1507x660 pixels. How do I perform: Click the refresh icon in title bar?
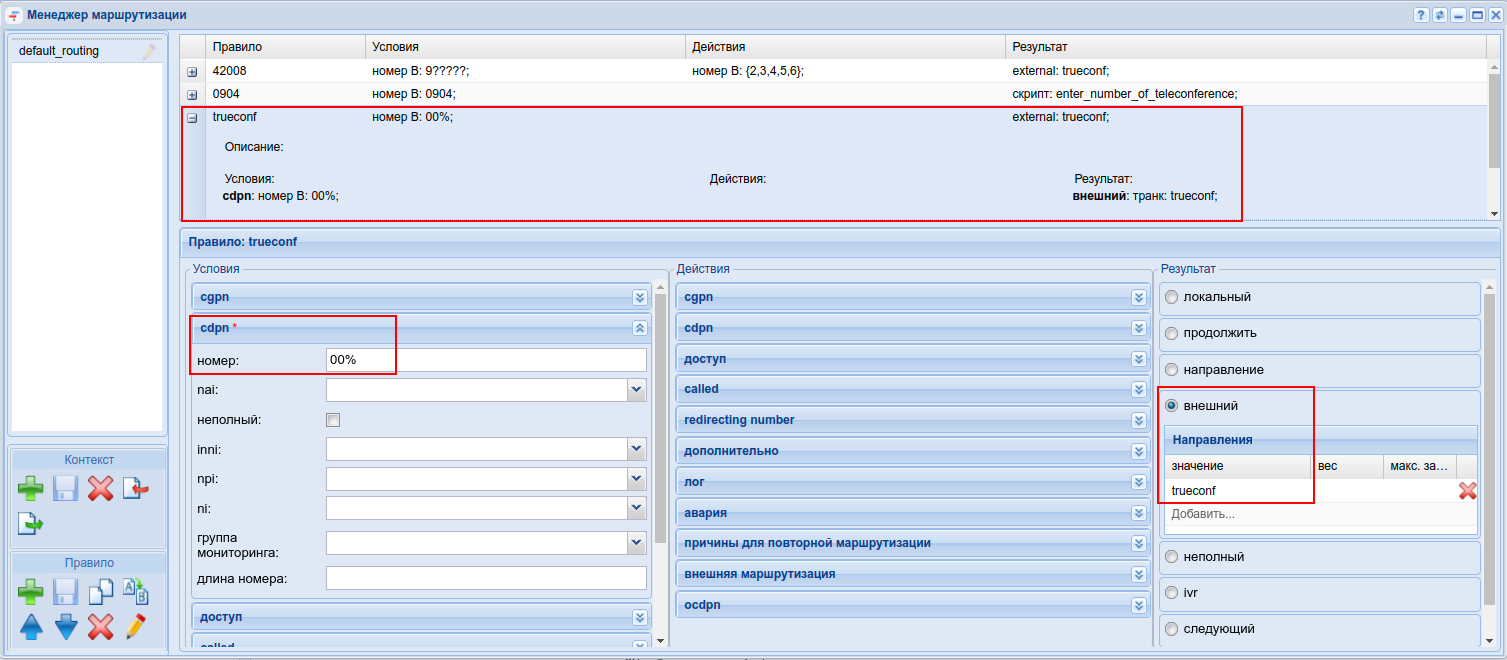(x=1440, y=15)
